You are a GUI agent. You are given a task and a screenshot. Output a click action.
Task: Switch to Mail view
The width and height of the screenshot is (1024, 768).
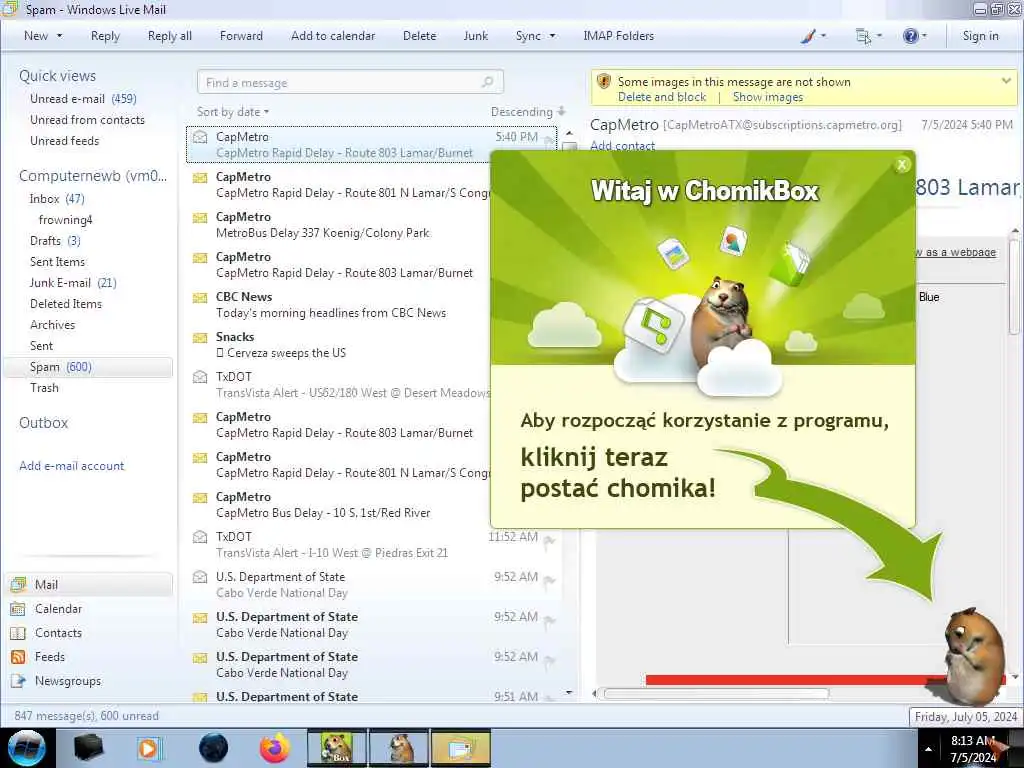pyautogui.click(x=89, y=584)
